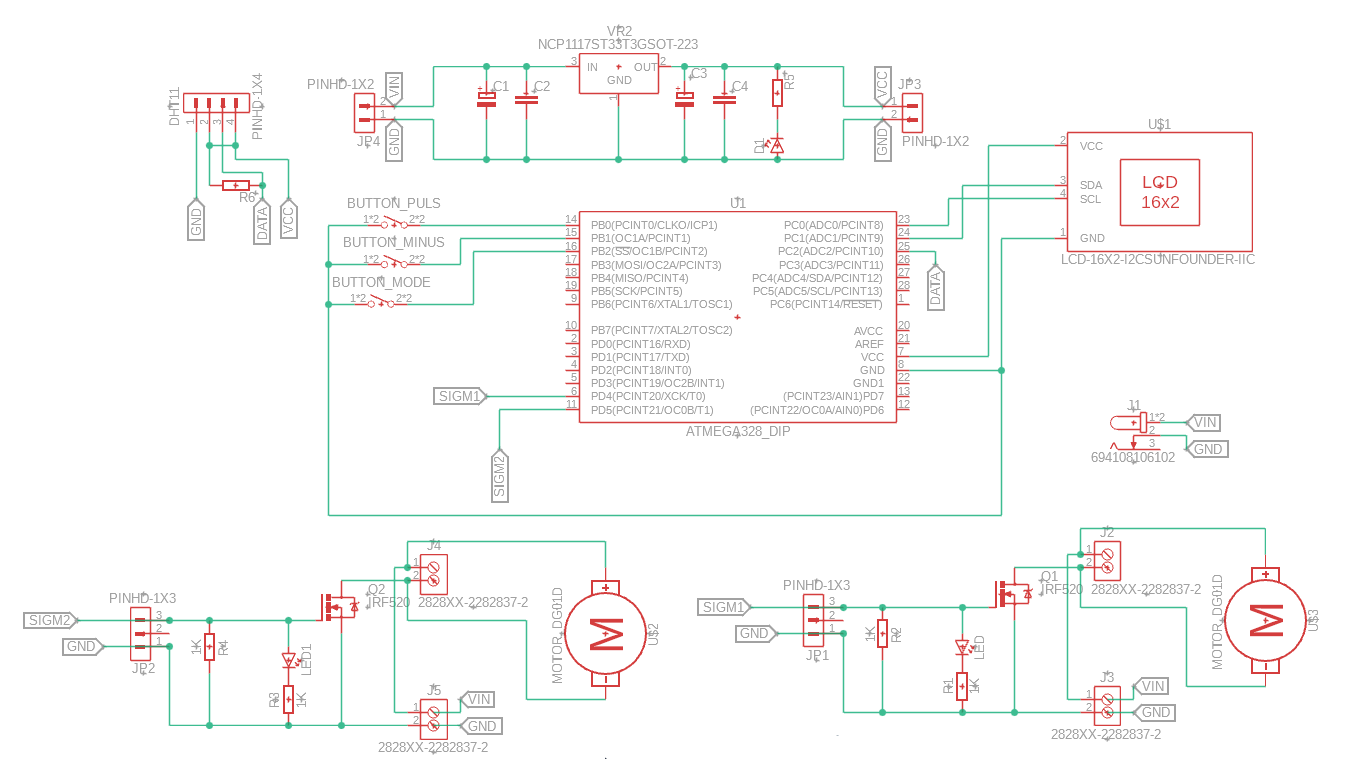This screenshot has width=1348, height=762.
Task: Click the JP1 three-pin header symbol
Action: coord(815,620)
